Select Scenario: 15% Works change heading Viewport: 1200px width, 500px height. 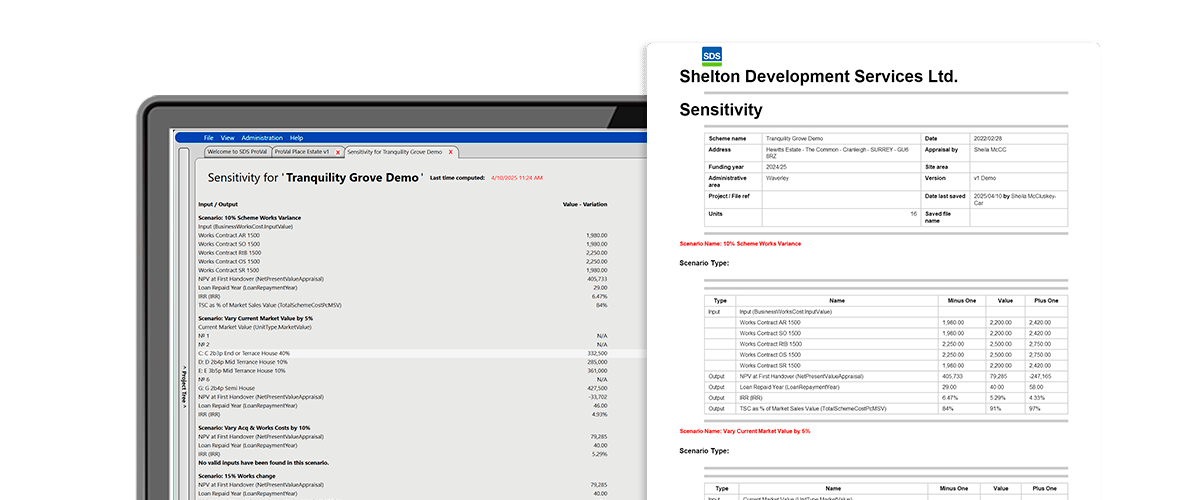tap(237, 475)
